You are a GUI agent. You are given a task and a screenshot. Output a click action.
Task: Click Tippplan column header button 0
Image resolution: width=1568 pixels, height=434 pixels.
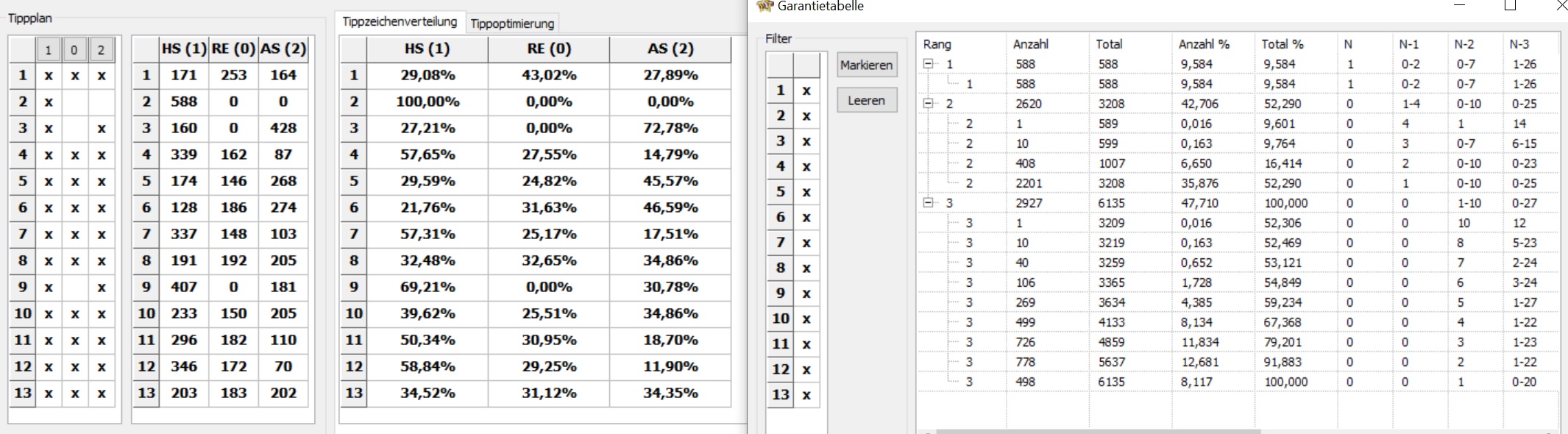click(74, 50)
